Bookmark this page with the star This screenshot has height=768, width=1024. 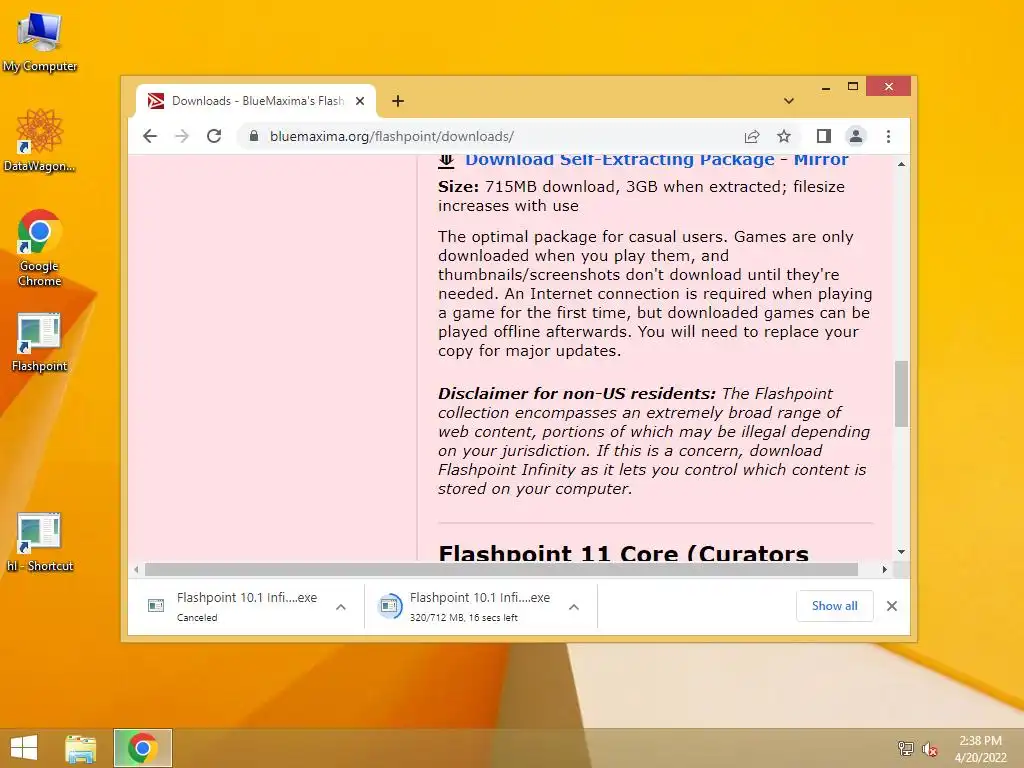(784, 136)
